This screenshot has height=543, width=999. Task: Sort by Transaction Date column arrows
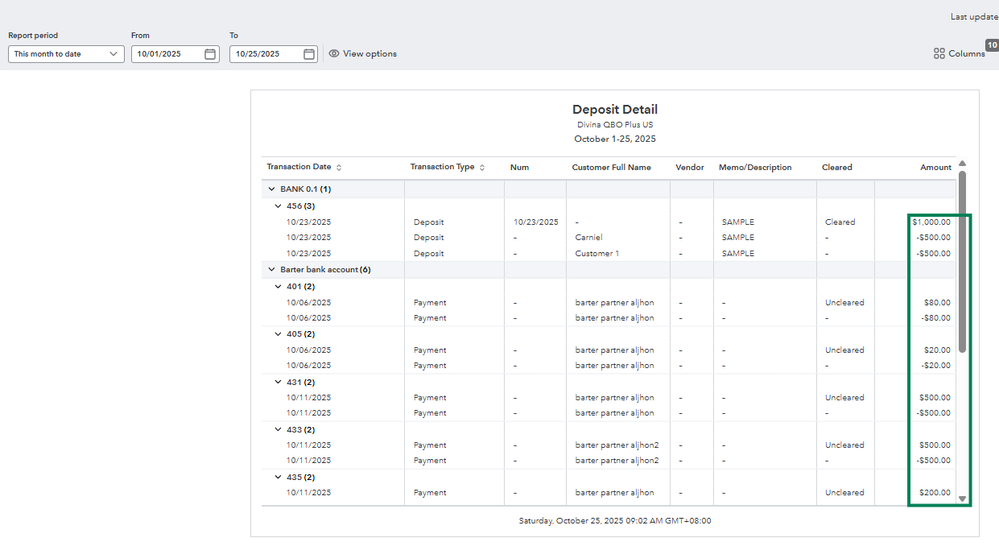tap(339, 168)
